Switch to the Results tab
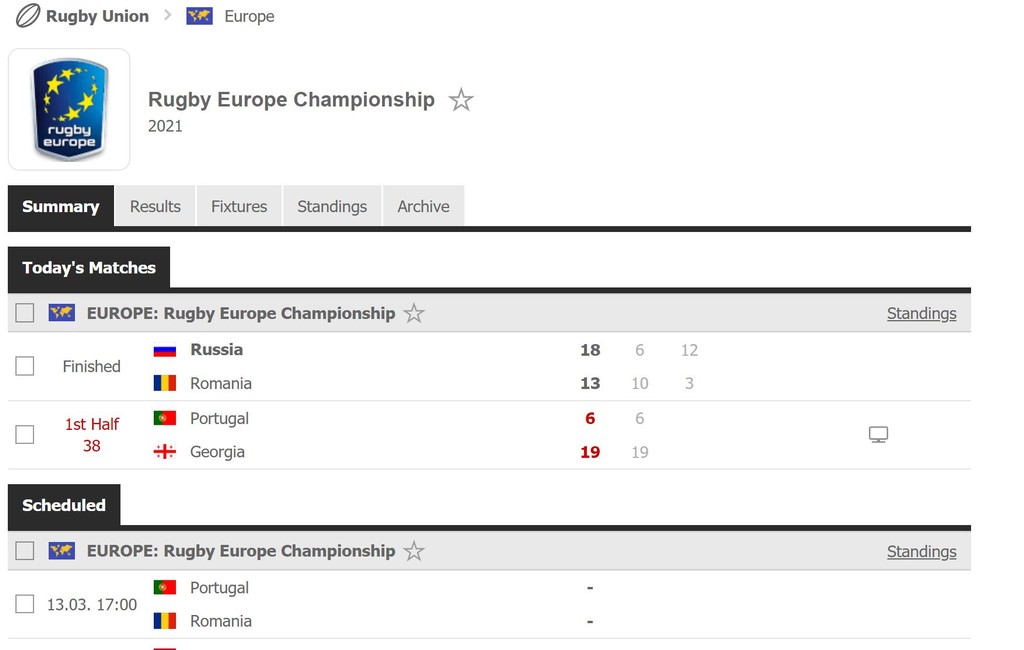1024x650 pixels. pyautogui.click(x=155, y=206)
